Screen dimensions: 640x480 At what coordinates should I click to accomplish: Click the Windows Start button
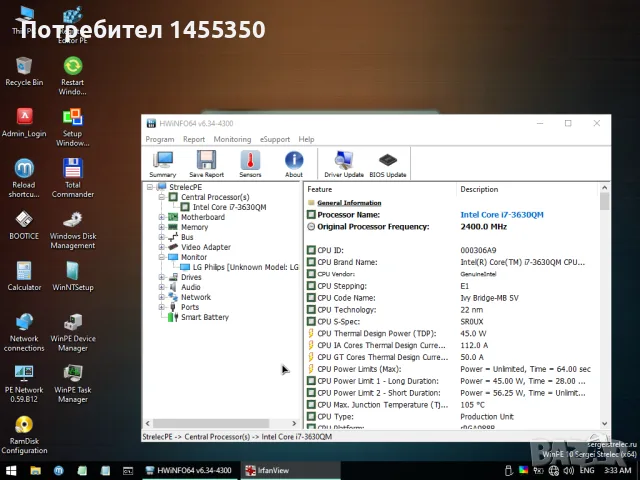(11, 470)
